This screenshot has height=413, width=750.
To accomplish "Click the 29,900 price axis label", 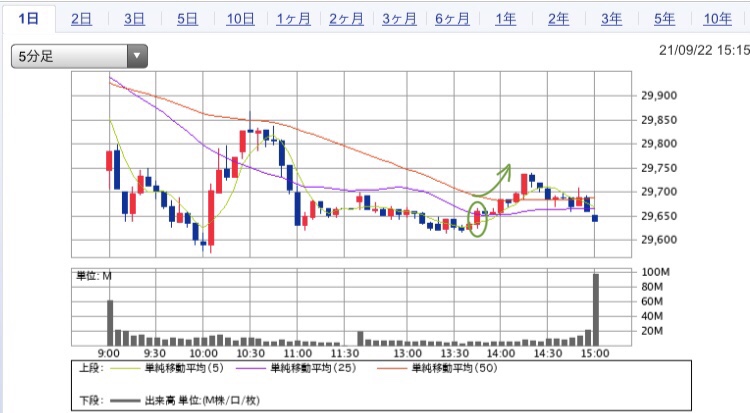I will tap(659, 95).
